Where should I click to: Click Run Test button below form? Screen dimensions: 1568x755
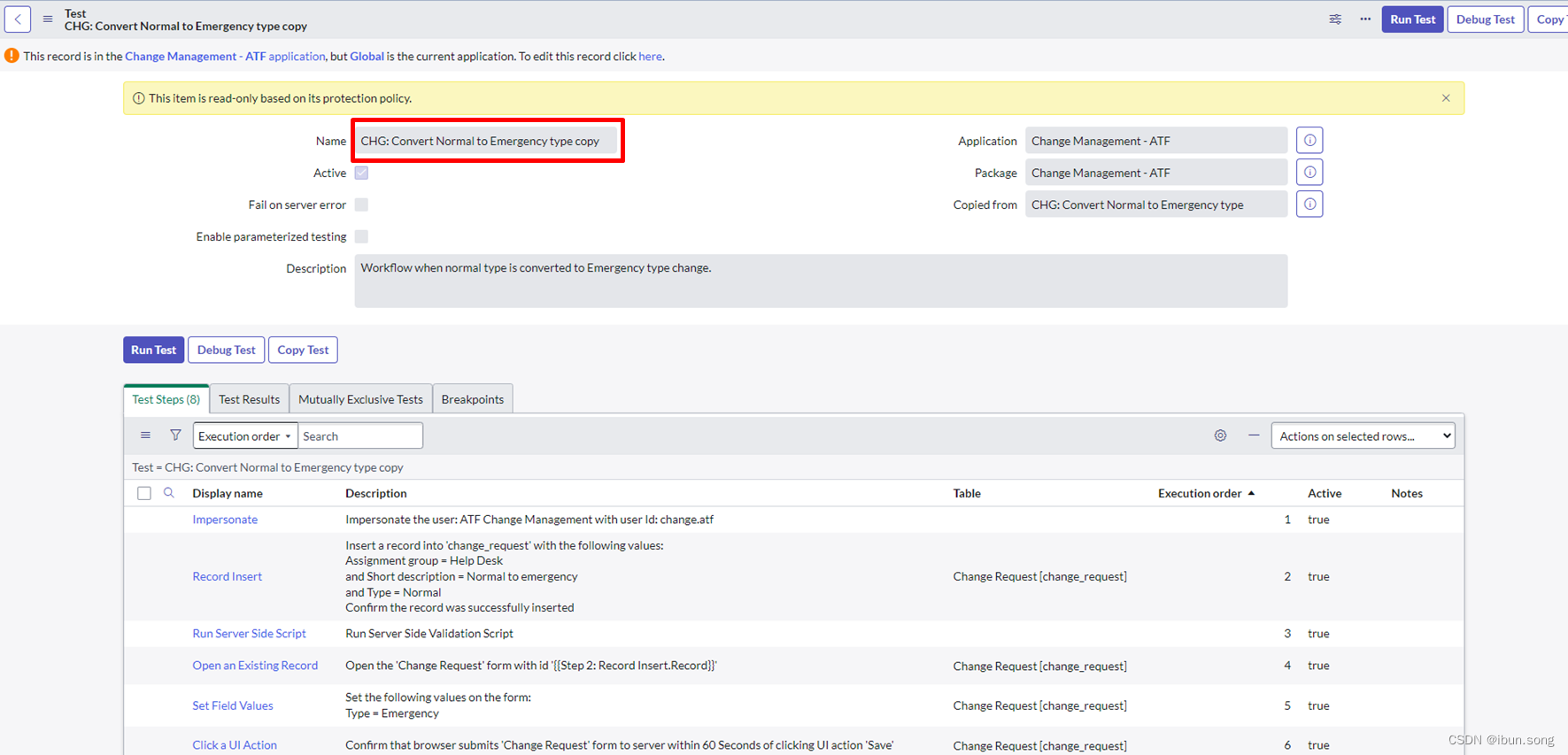pos(154,350)
